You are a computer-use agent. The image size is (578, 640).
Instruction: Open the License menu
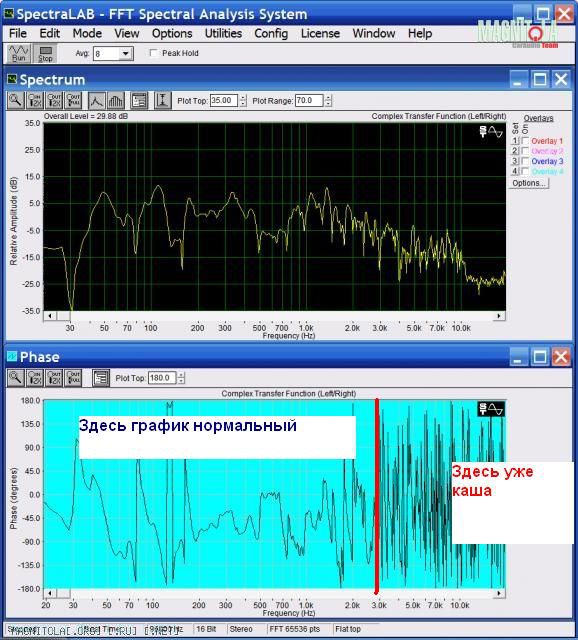(x=320, y=33)
